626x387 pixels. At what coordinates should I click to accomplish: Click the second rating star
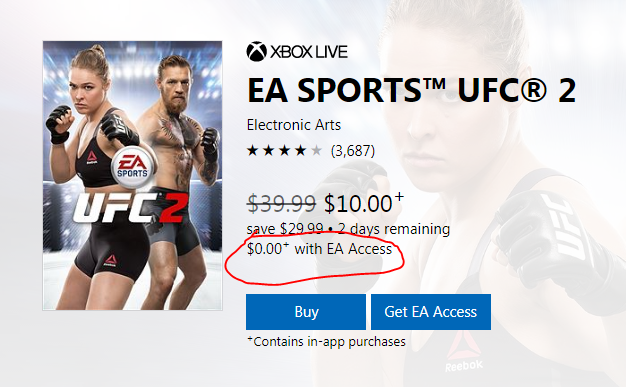(268, 151)
